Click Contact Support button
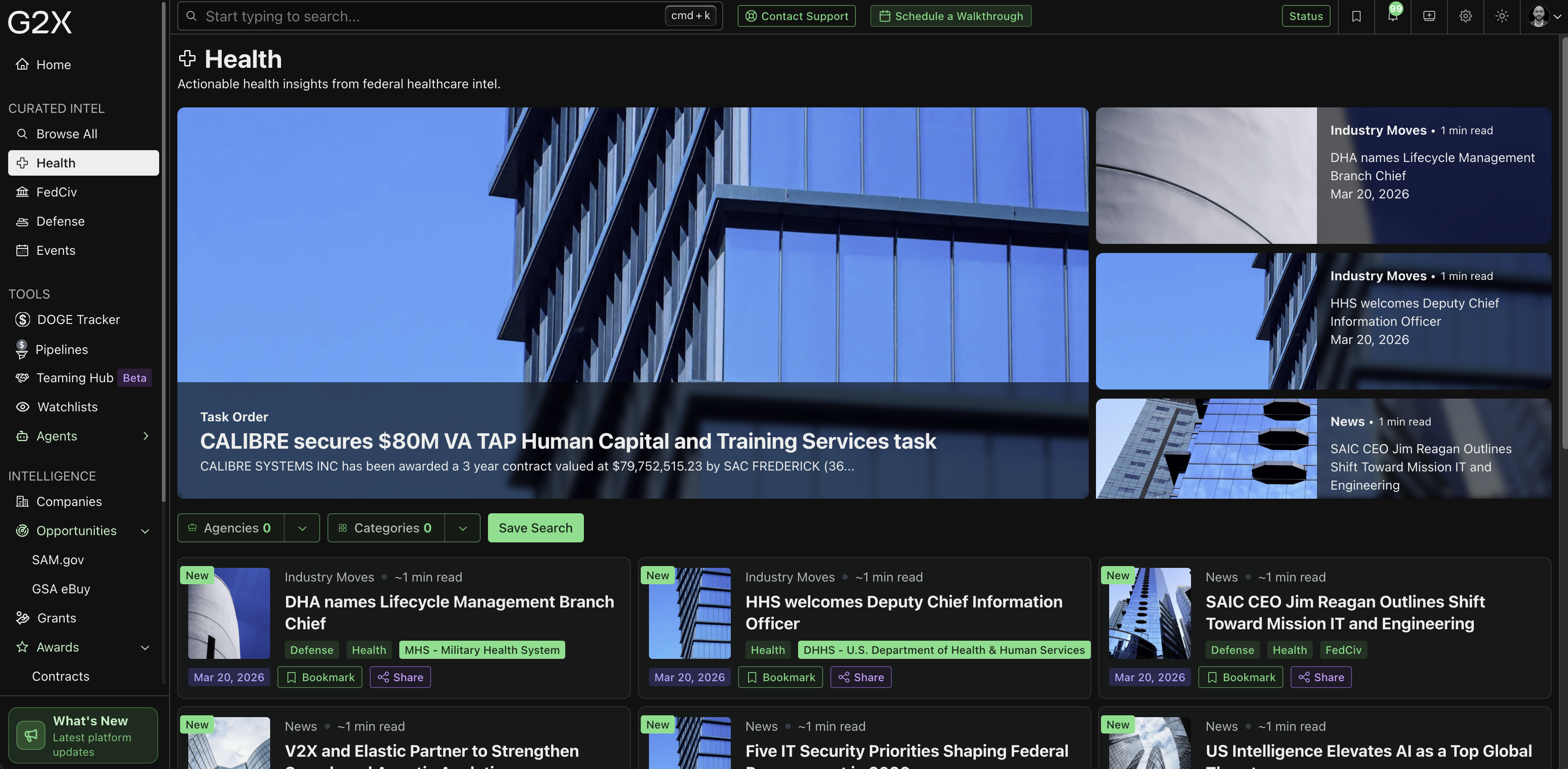 [x=796, y=16]
